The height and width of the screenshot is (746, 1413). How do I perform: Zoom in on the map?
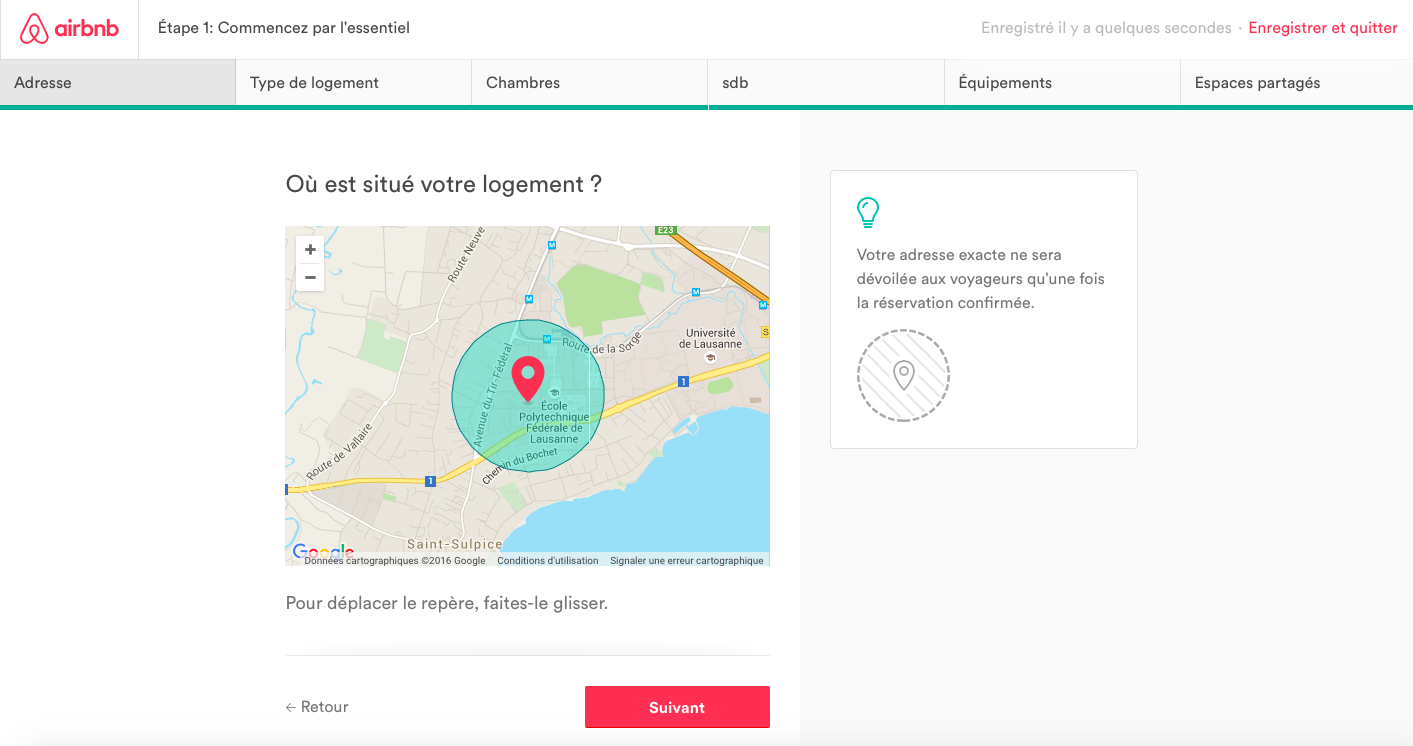[x=310, y=250]
